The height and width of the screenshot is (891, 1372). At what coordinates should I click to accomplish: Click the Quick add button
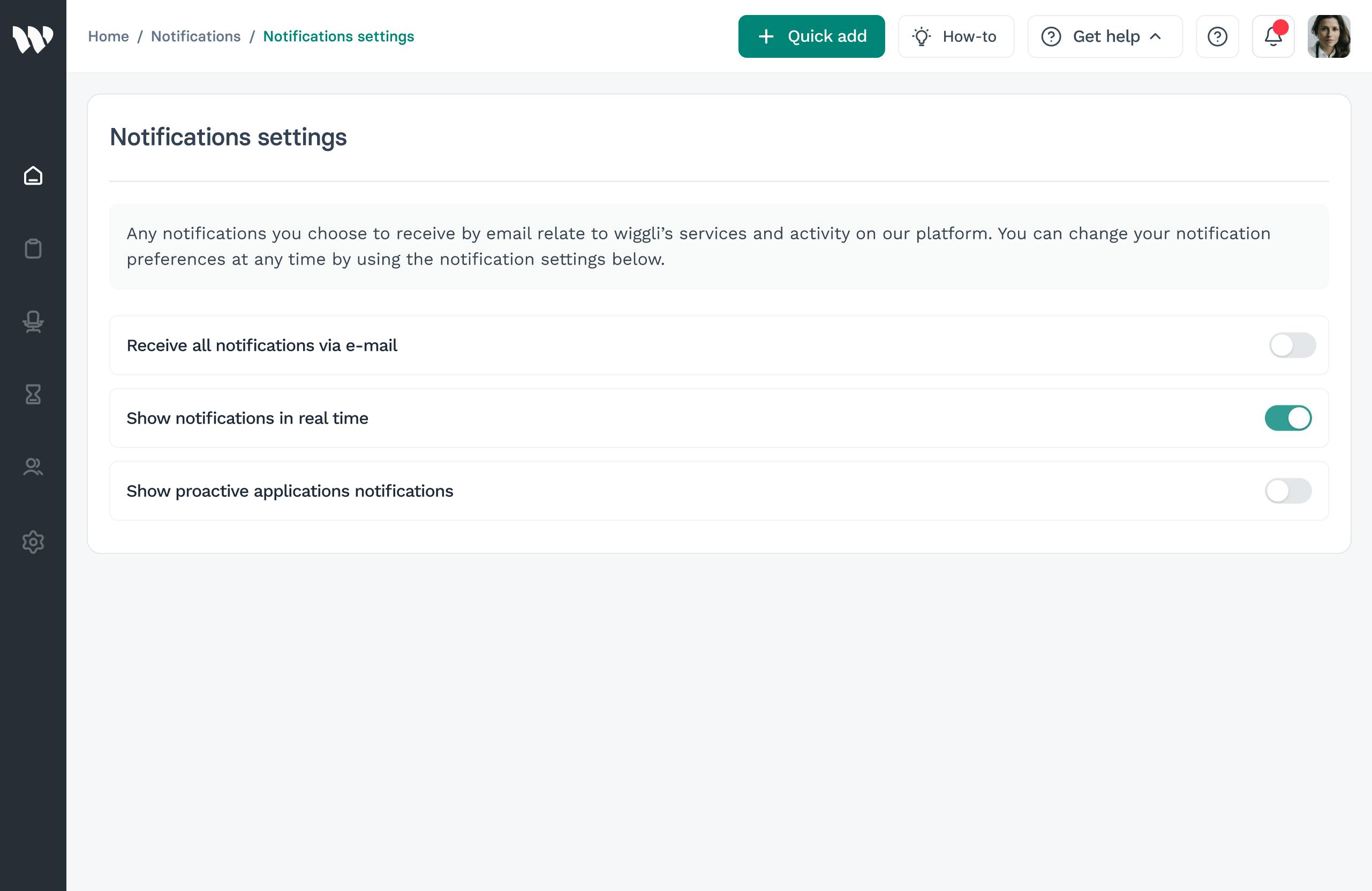pyautogui.click(x=811, y=37)
